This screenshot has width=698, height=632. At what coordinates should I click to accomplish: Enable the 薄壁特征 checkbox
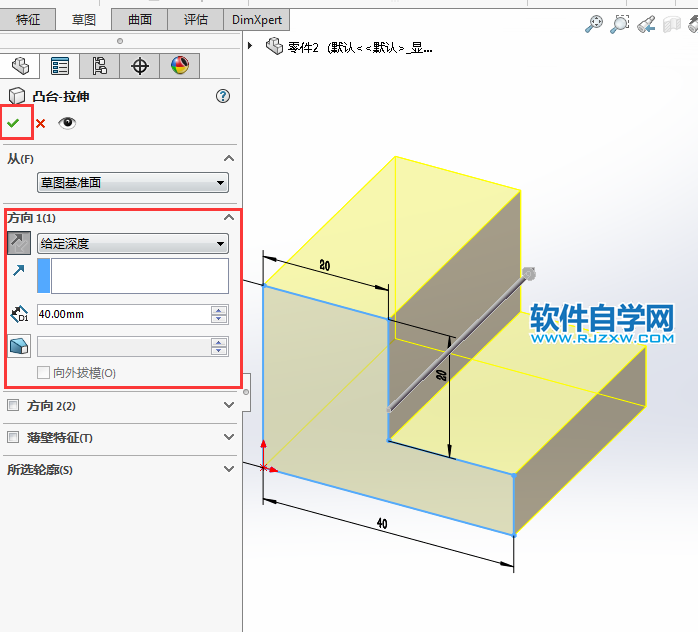coord(13,437)
